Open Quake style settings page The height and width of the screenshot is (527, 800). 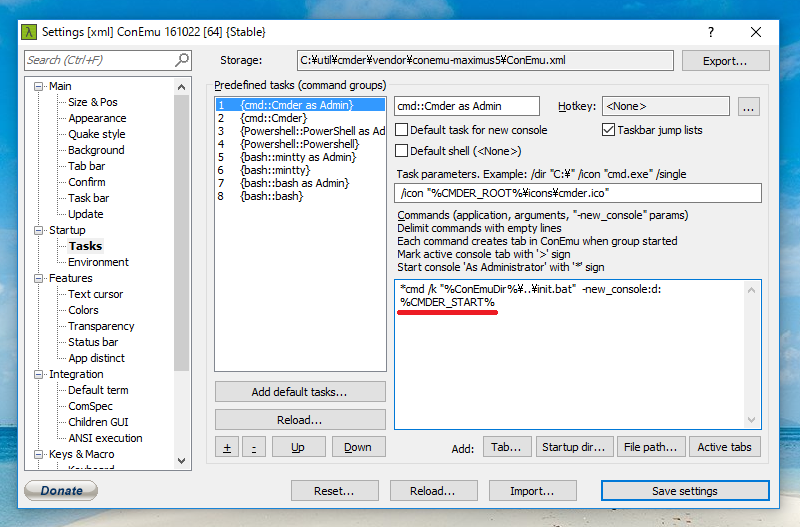[96, 134]
